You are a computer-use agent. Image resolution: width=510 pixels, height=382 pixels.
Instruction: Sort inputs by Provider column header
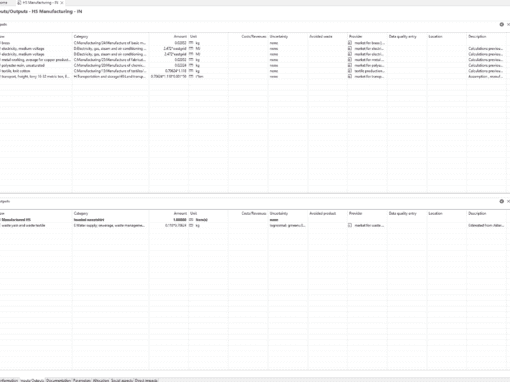point(356,36)
